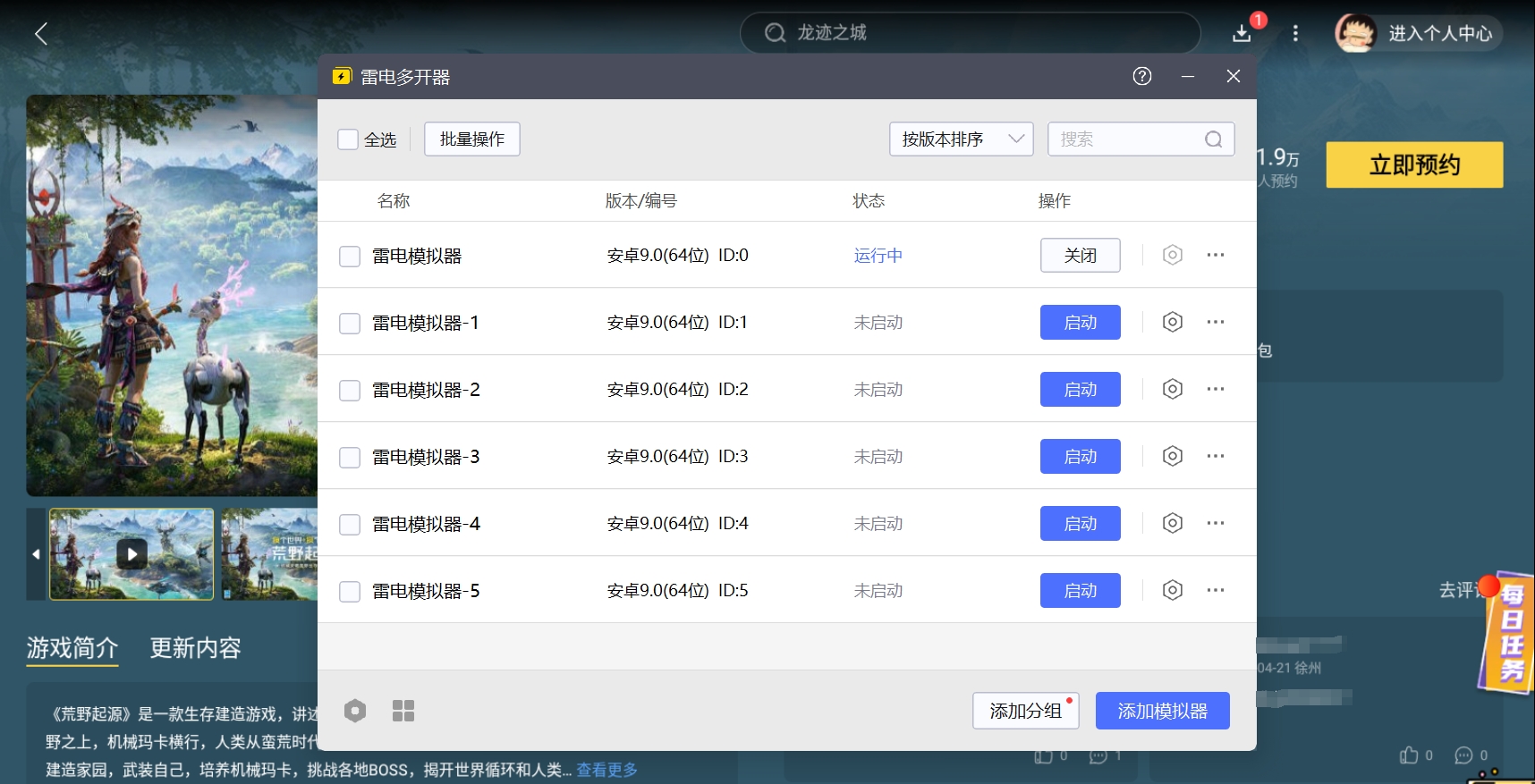
Task: Open the three-dot menu in top bar
Action: 1294,34
